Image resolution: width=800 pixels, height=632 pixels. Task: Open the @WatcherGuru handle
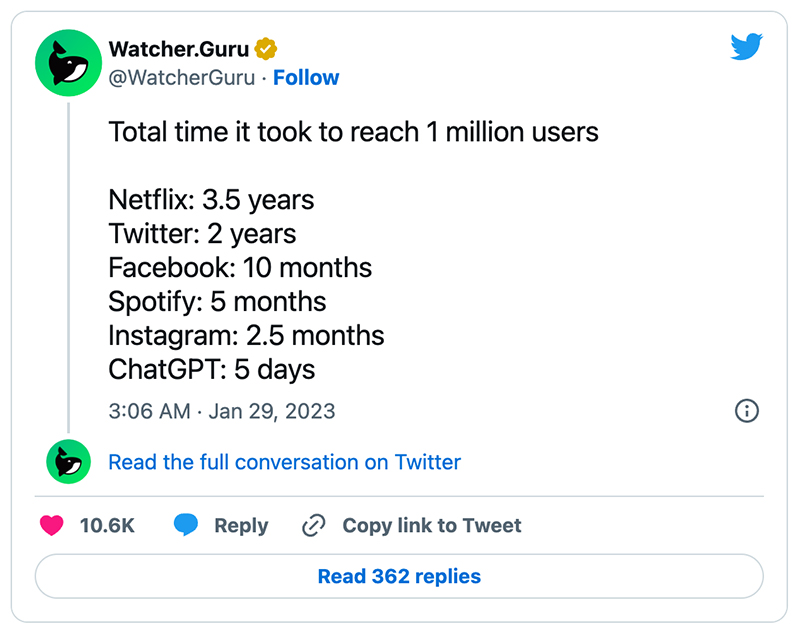tap(182, 78)
